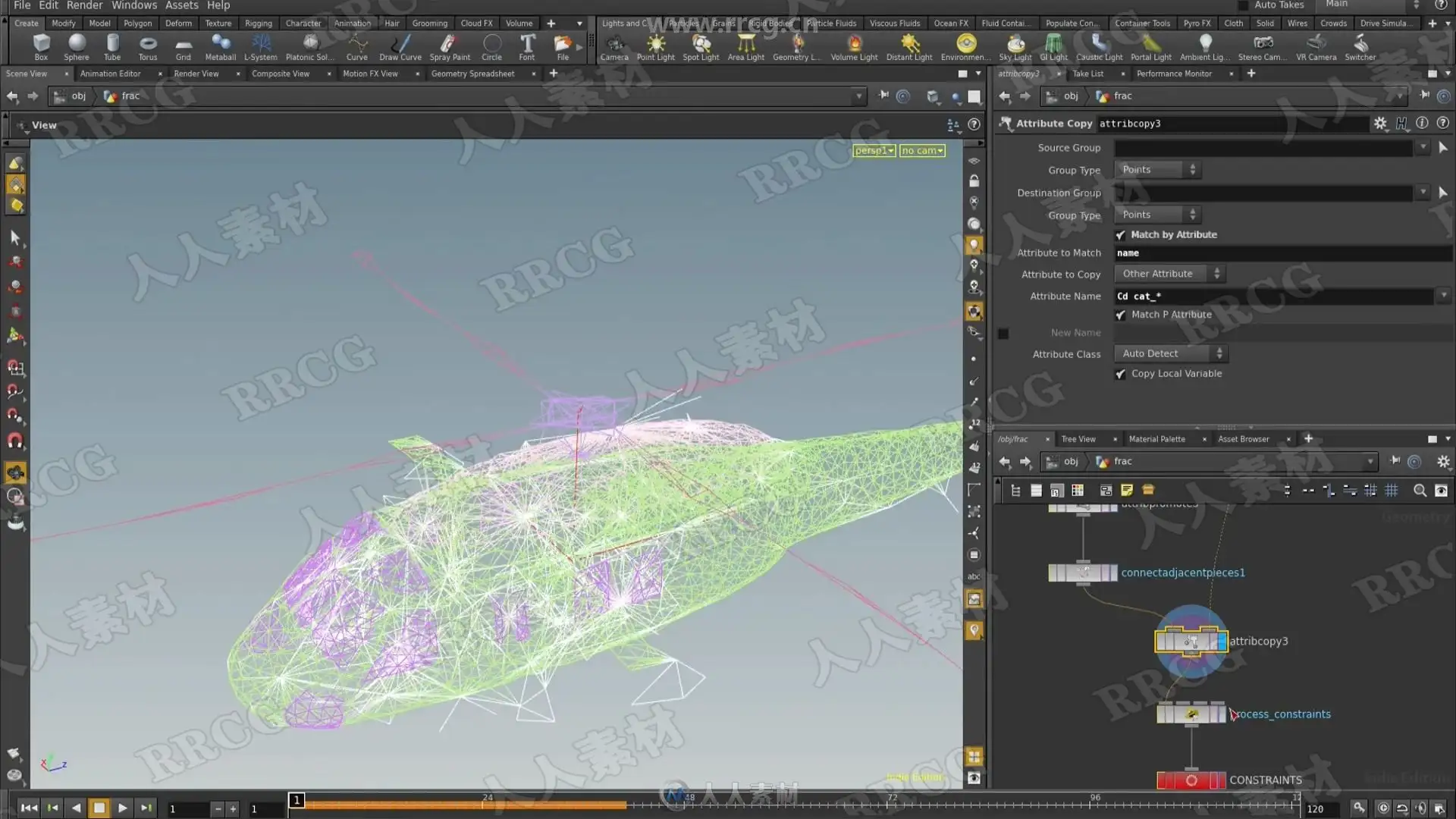
Task: Click the Font shelf tool
Action: pos(526,46)
